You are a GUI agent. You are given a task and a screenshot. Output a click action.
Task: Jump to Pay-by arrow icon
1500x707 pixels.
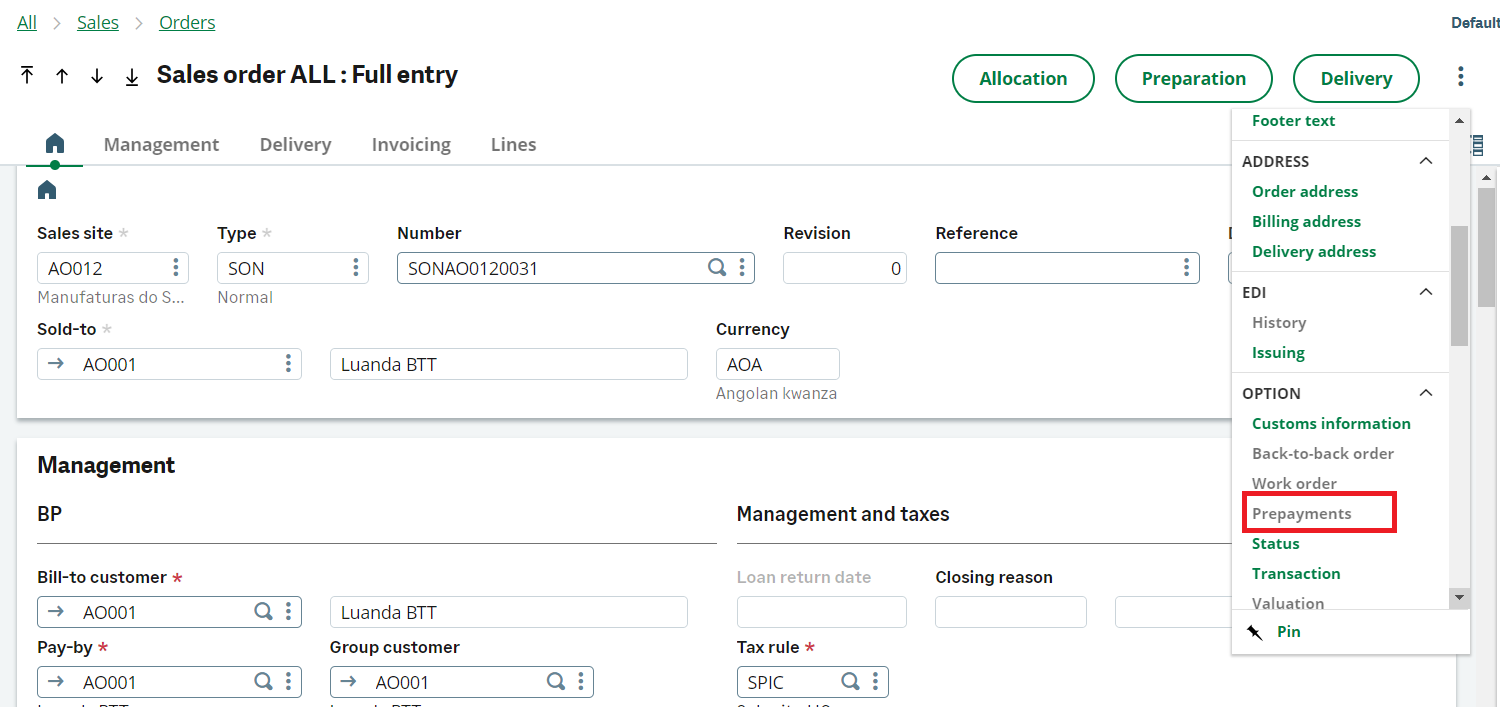(x=56, y=682)
